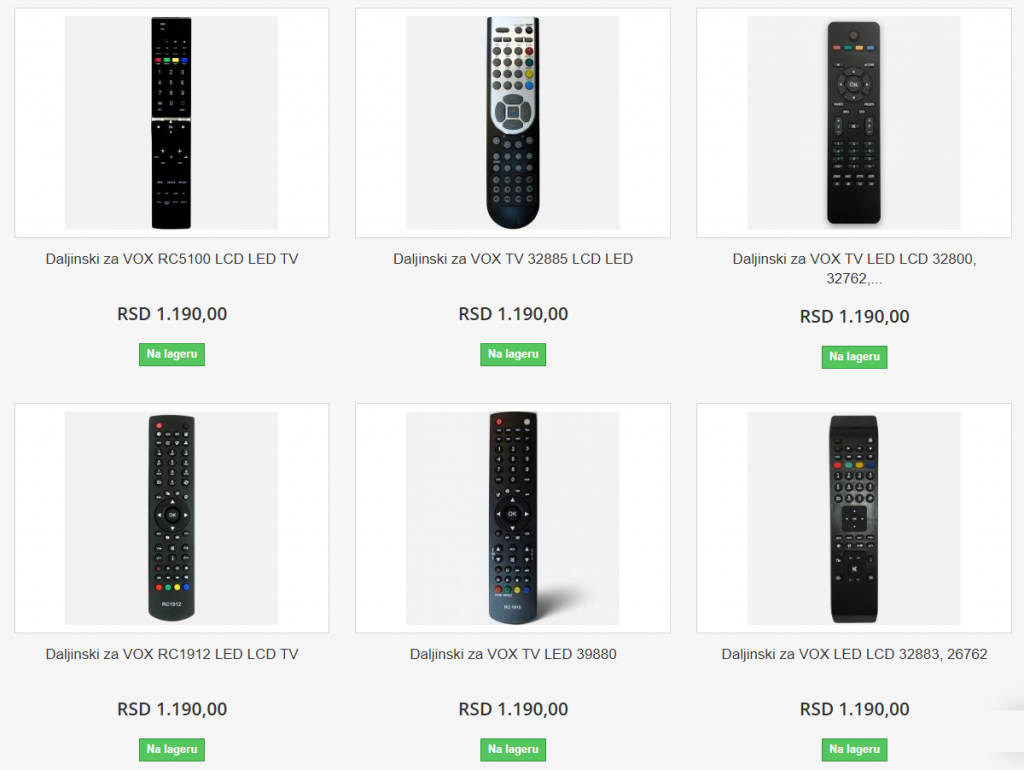Select 'Na lageru' badge under VOX RC1912
The height and width of the screenshot is (770, 1024).
click(171, 749)
